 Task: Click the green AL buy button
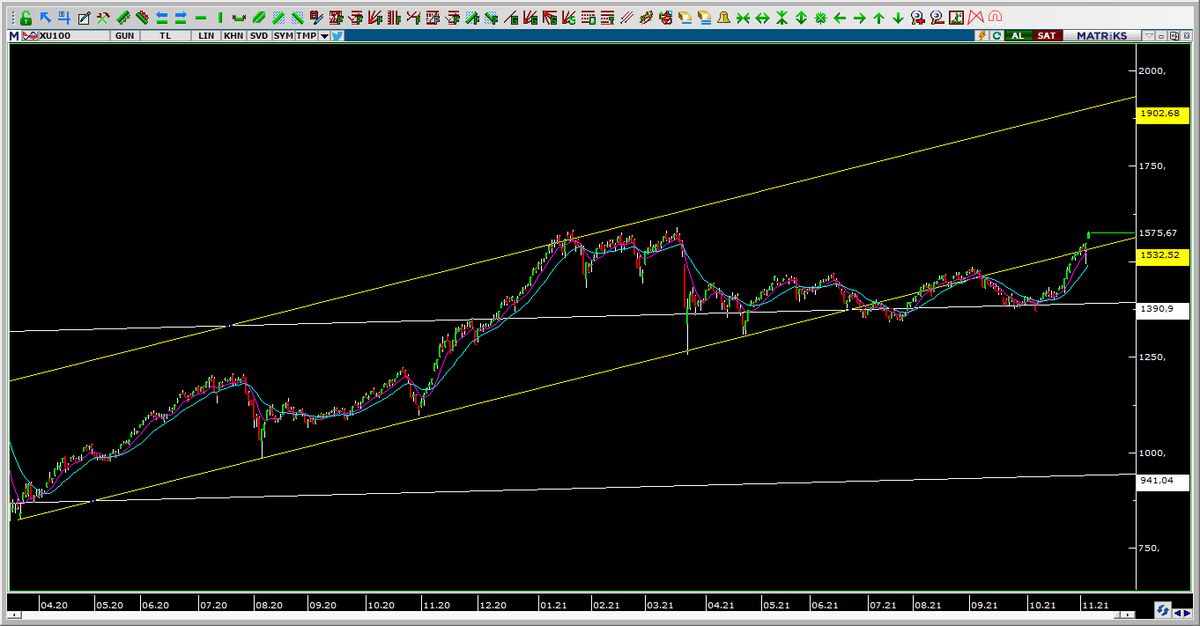point(1019,36)
